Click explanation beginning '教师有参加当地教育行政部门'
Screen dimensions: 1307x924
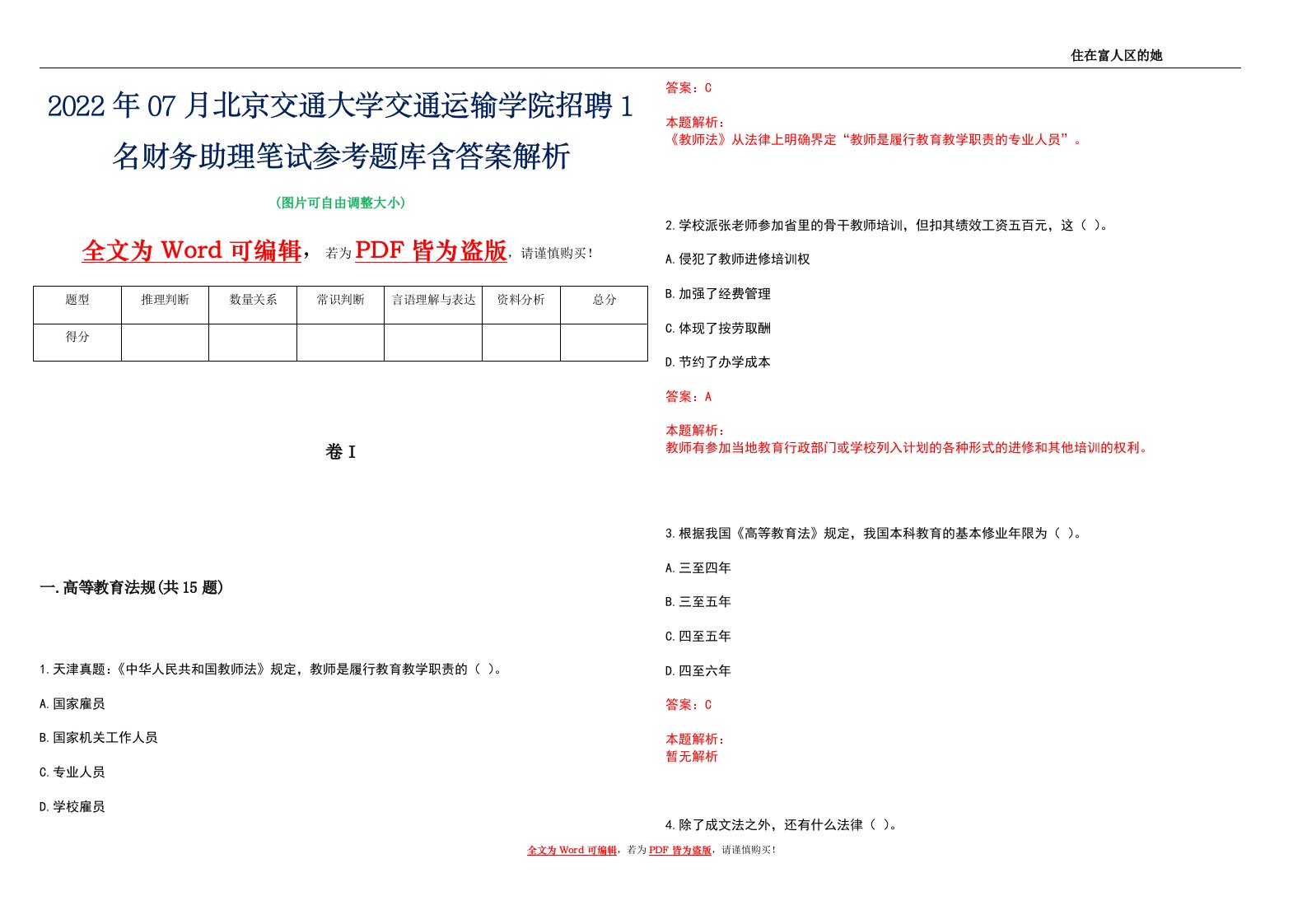click(908, 448)
